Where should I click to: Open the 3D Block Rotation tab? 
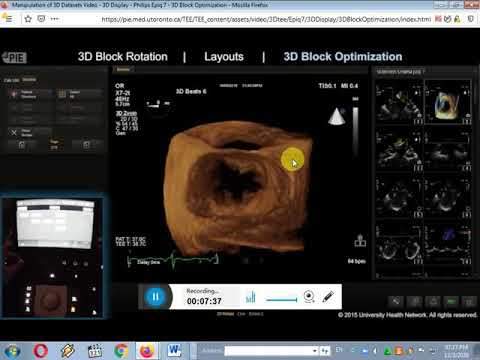coord(123,57)
